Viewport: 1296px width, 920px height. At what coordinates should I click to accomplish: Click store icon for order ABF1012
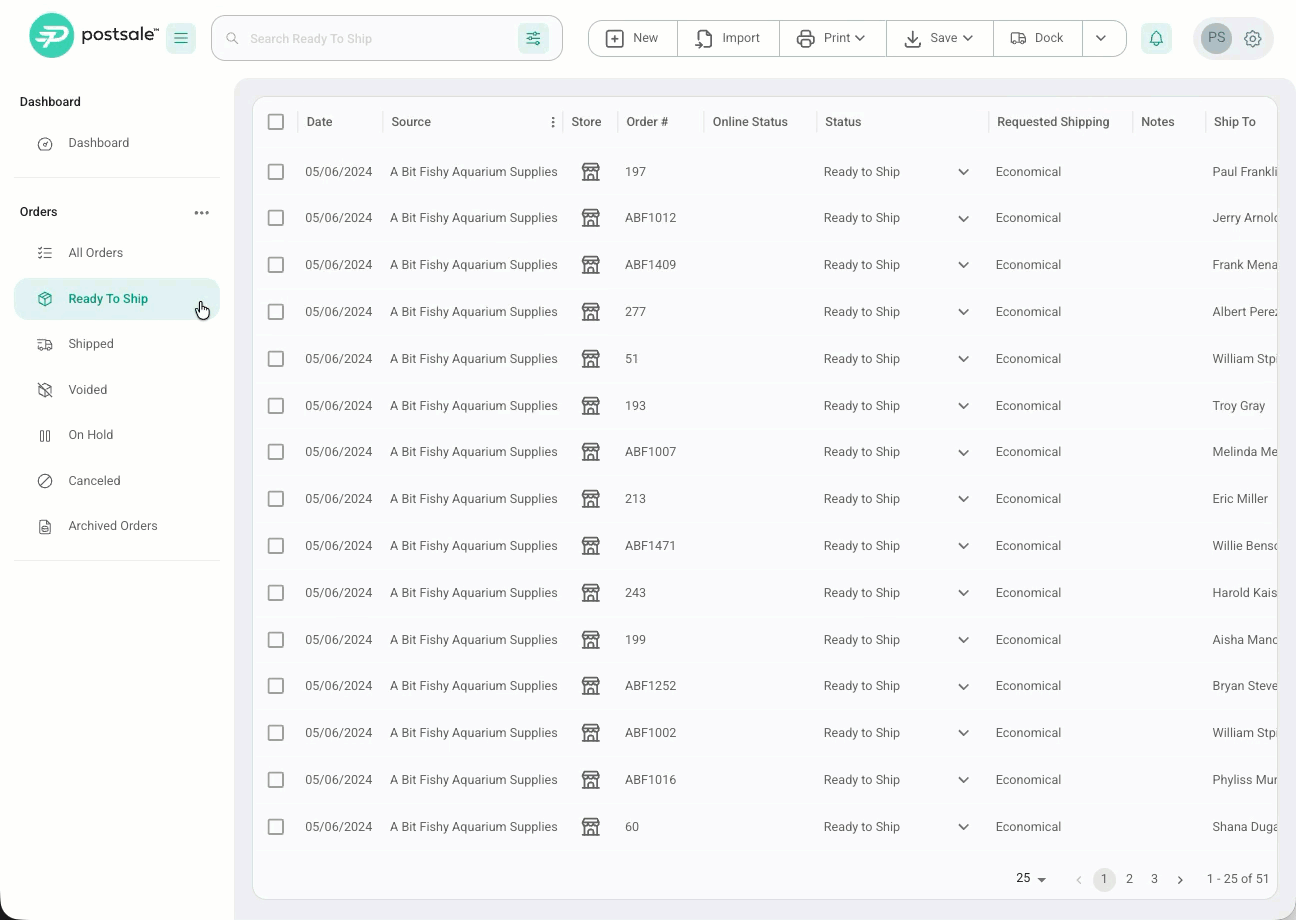[591, 218]
